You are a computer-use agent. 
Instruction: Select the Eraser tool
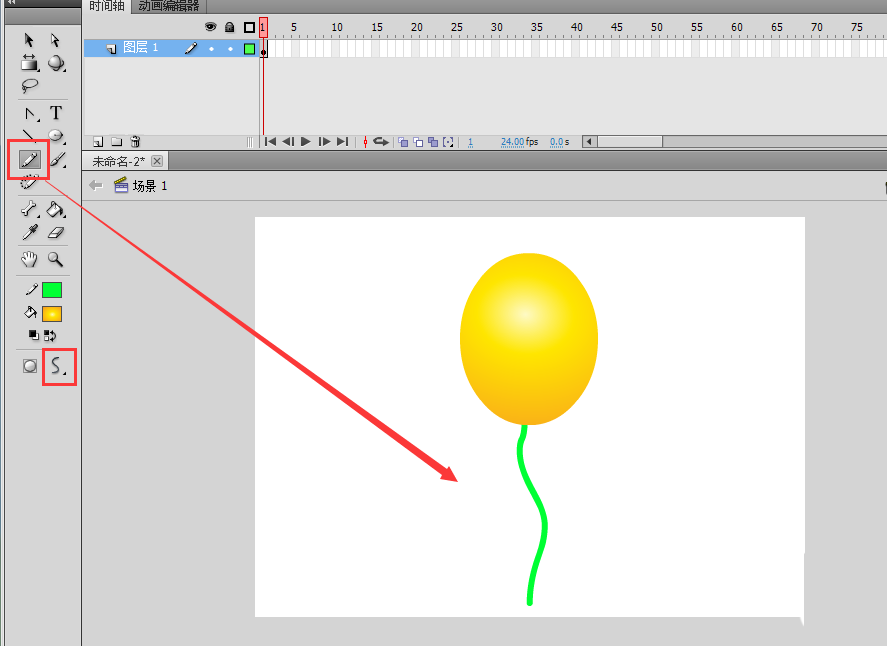click(x=55, y=232)
